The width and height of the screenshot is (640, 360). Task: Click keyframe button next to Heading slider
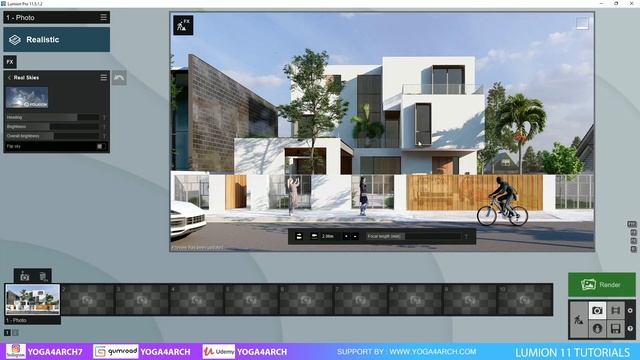(104, 118)
